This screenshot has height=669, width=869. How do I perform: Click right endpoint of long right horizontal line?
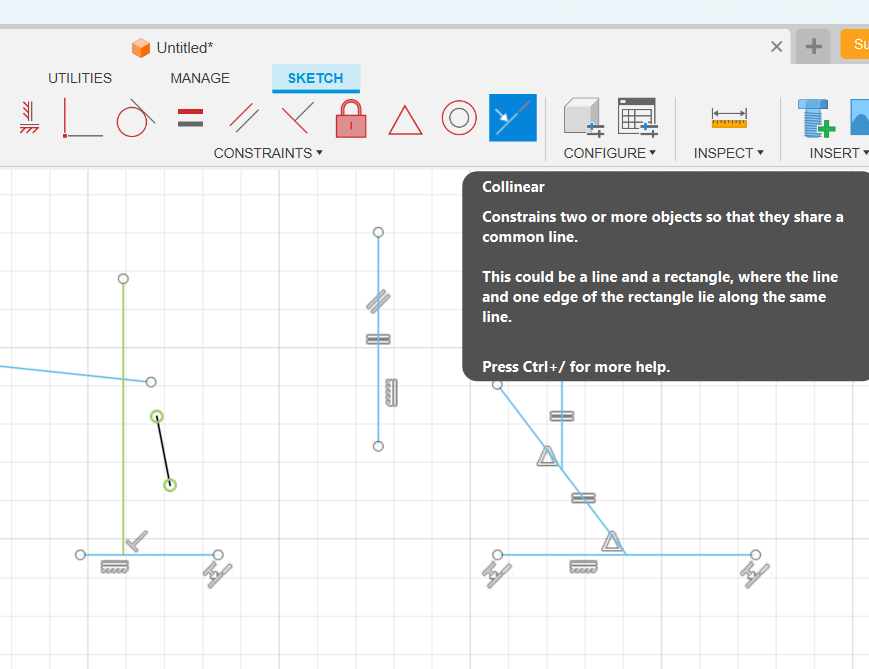click(755, 554)
